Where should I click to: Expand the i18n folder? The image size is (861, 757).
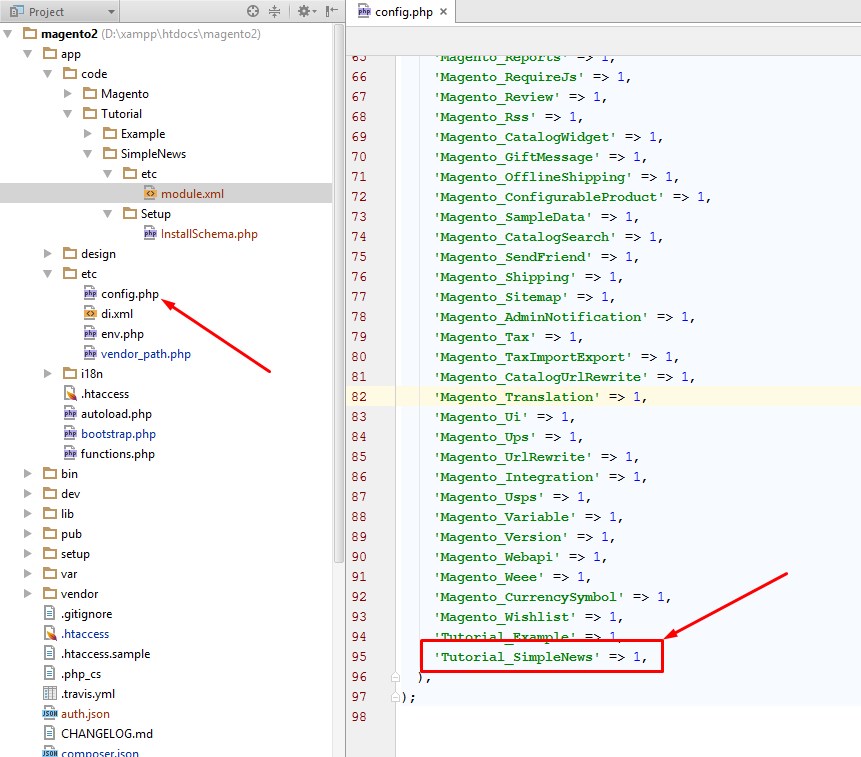[x=48, y=374]
